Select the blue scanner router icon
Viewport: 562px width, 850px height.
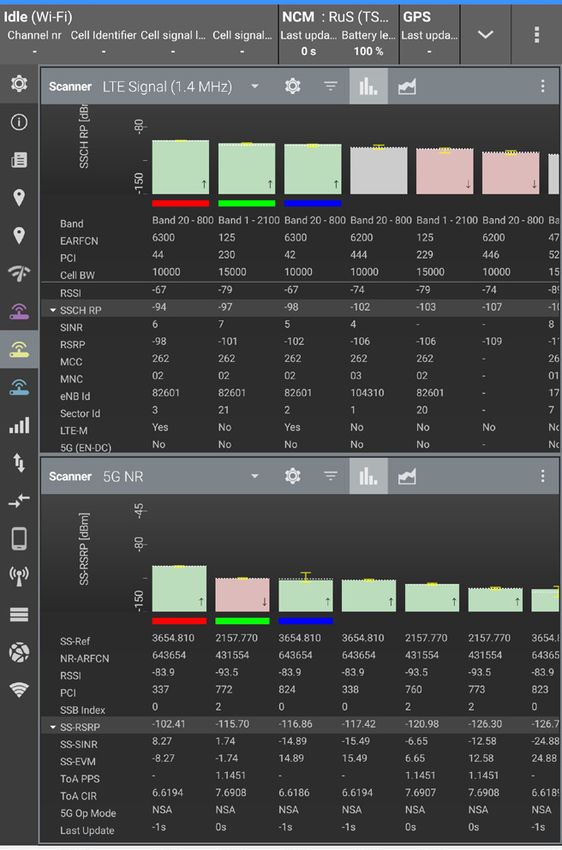(19, 387)
